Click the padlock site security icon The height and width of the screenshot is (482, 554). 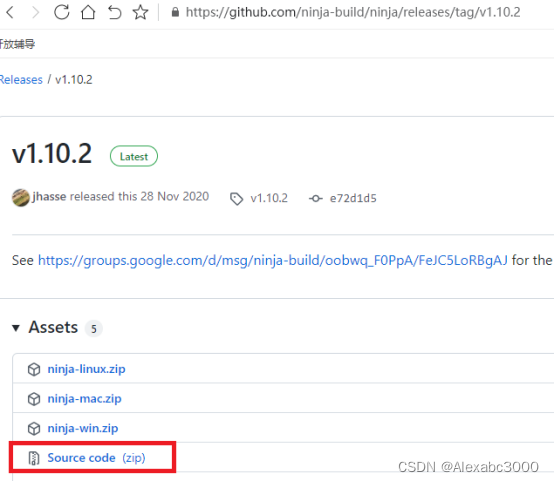175,13
